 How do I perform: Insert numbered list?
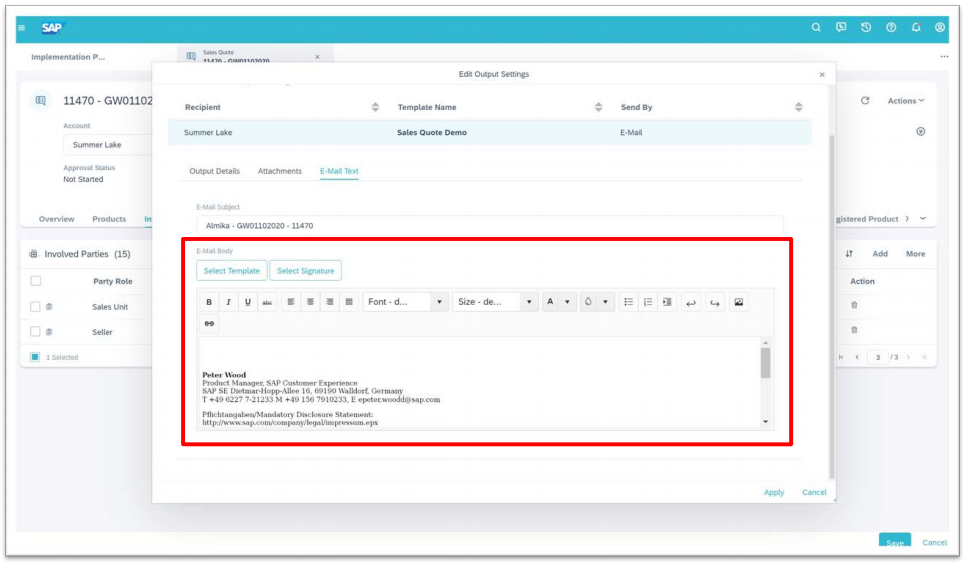point(648,302)
